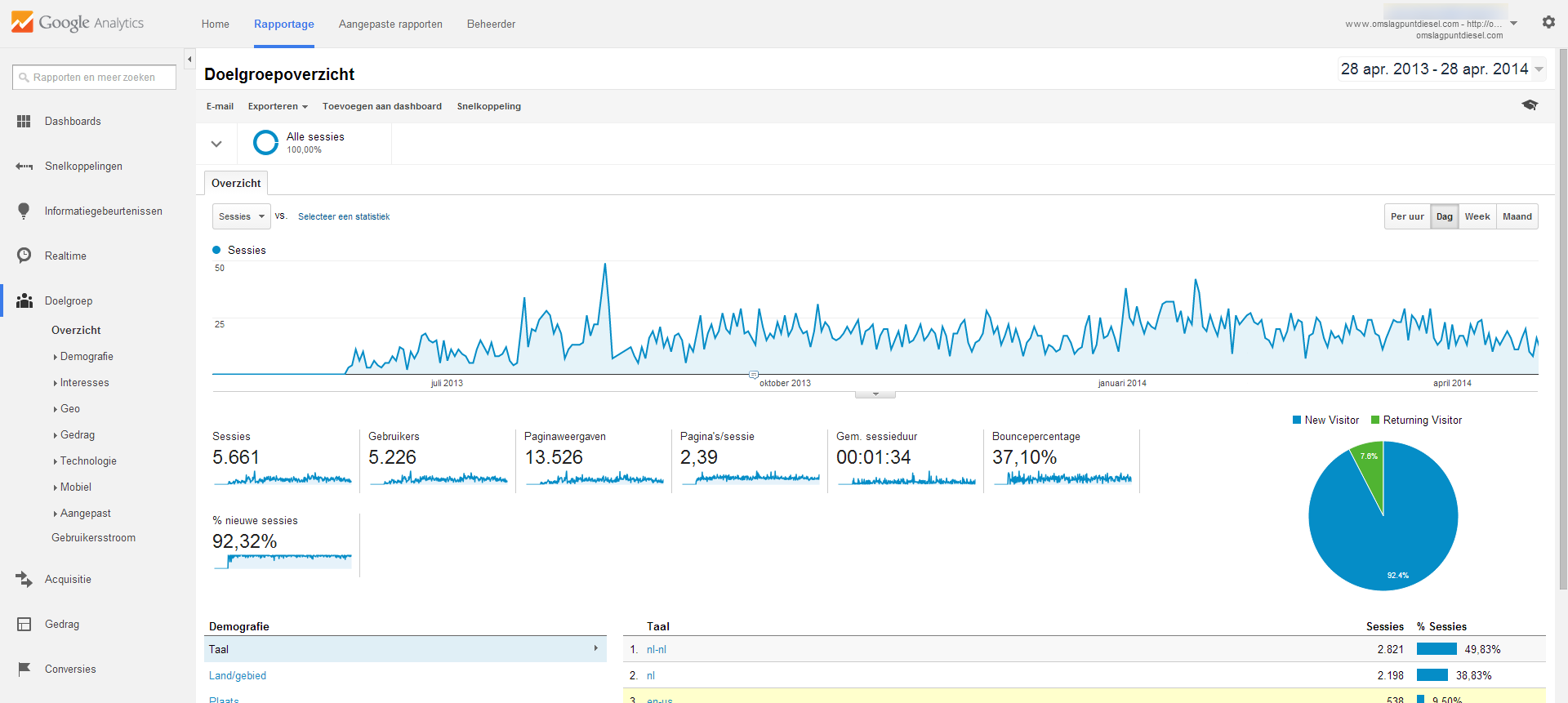Screen dimensions: 1568x703
Task: Go to the Home tab
Action: 216,24
